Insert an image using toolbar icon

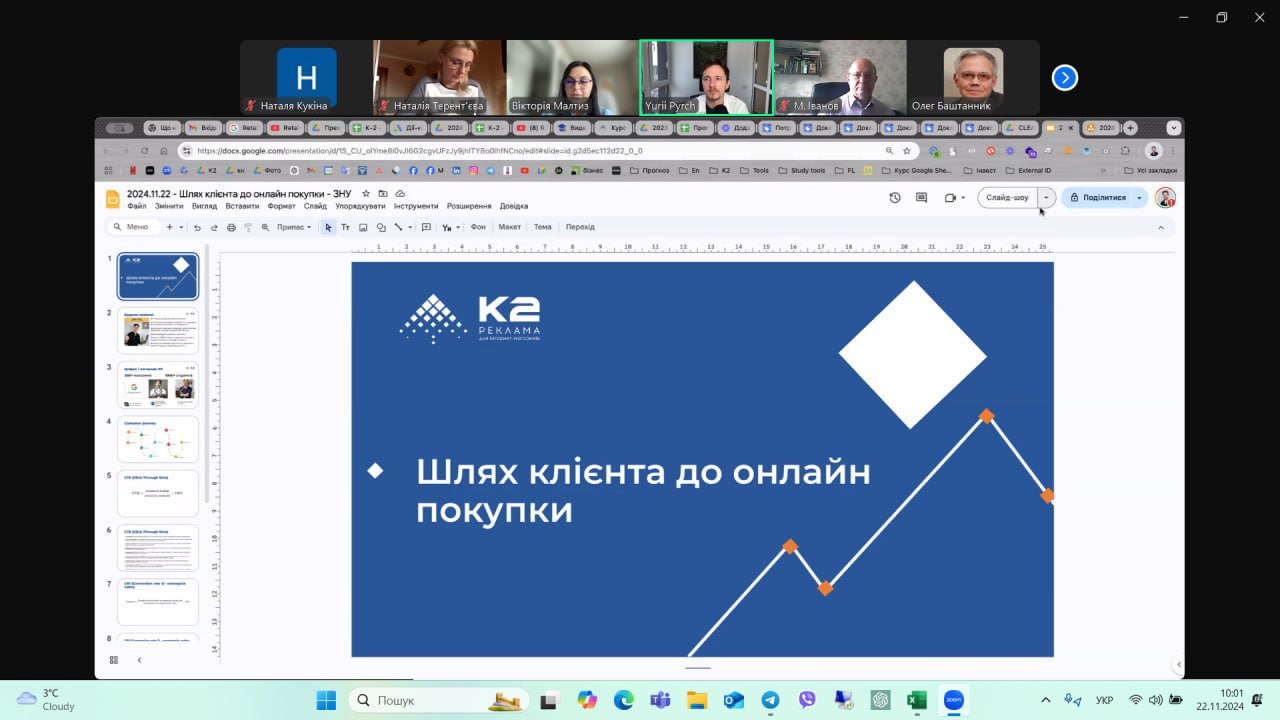coord(363,227)
